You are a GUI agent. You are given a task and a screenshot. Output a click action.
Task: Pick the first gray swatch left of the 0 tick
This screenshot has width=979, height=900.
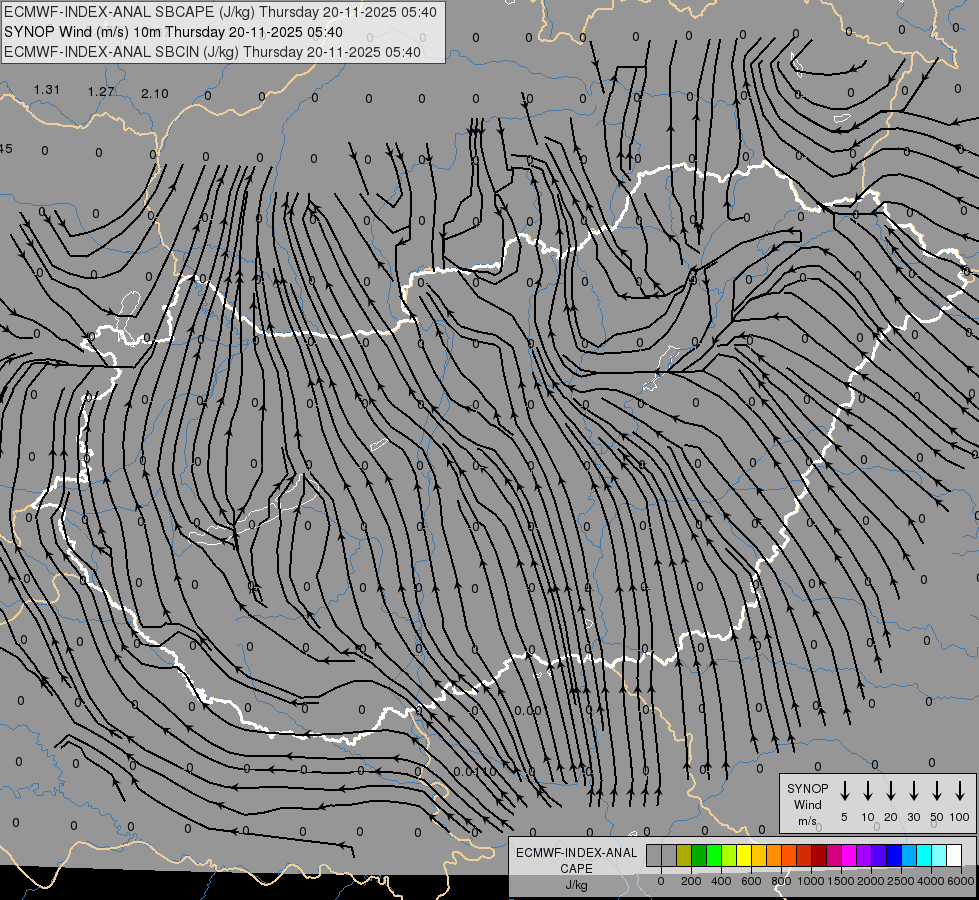pyautogui.click(x=654, y=855)
